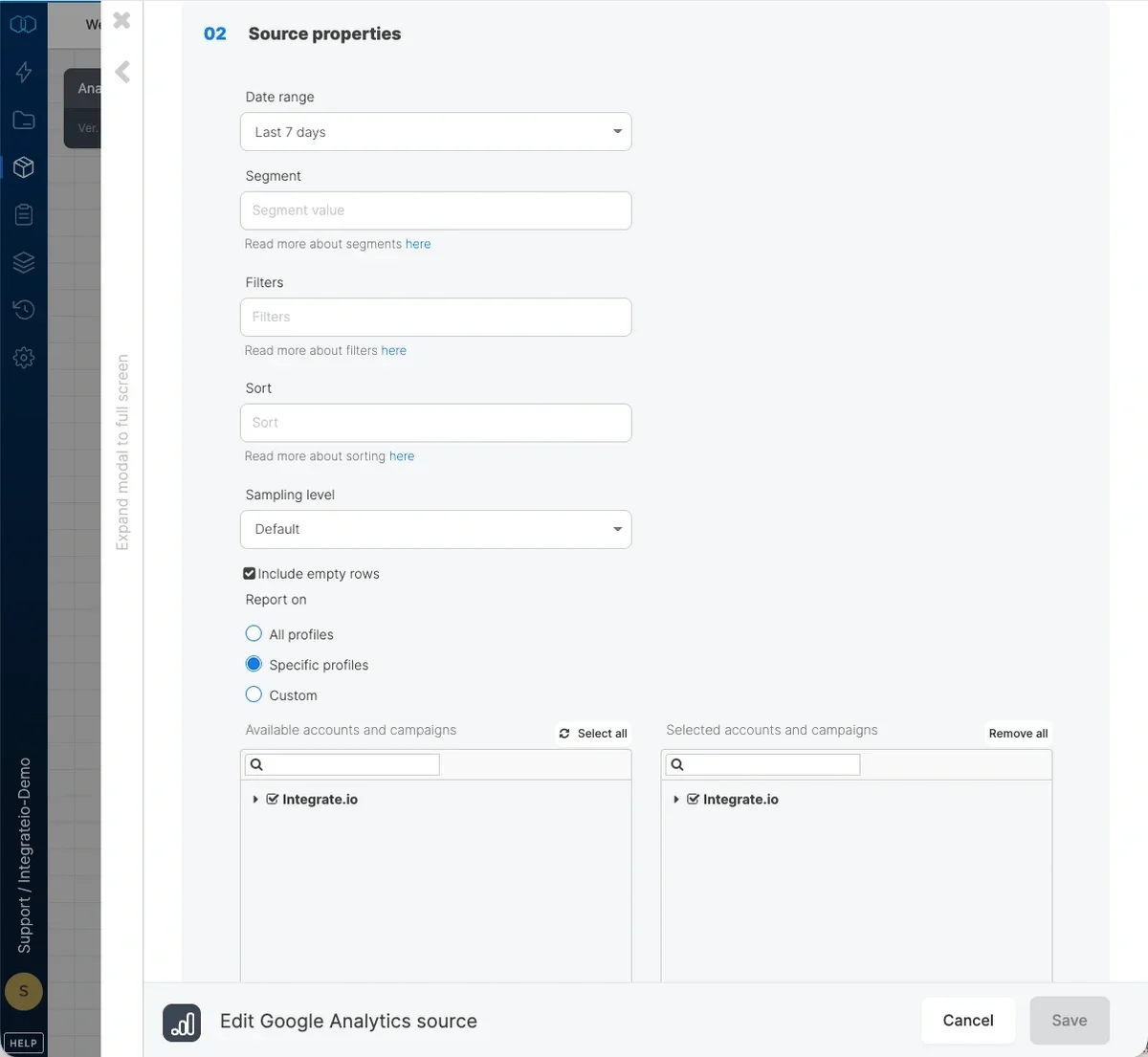The height and width of the screenshot is (1057, 1148).
Task: Open the lightning bolt panel in sidebar
Action: click(23, 72)
